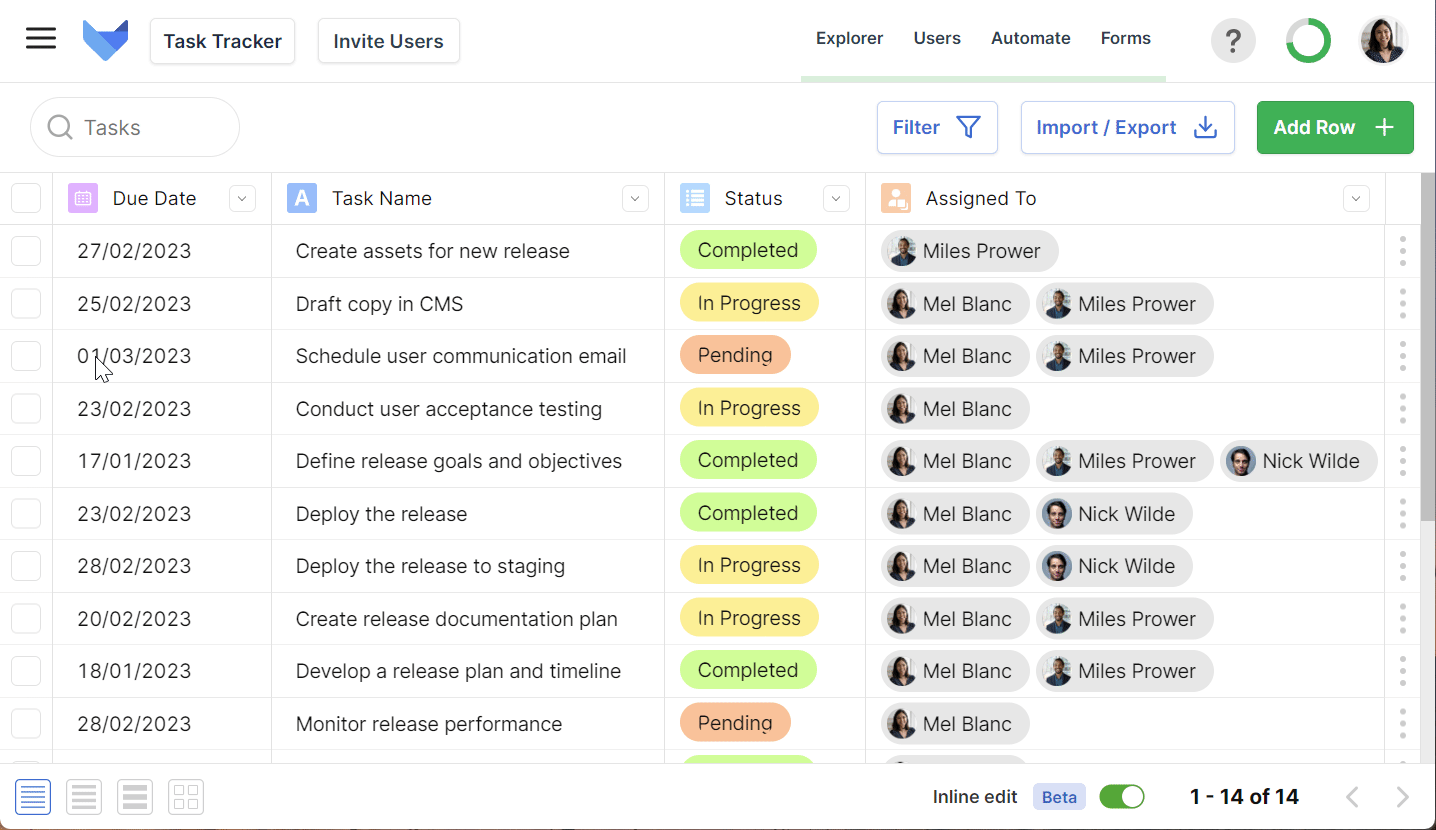Open the user profile avatar
1436x830 pixels.
(1383, 41)
